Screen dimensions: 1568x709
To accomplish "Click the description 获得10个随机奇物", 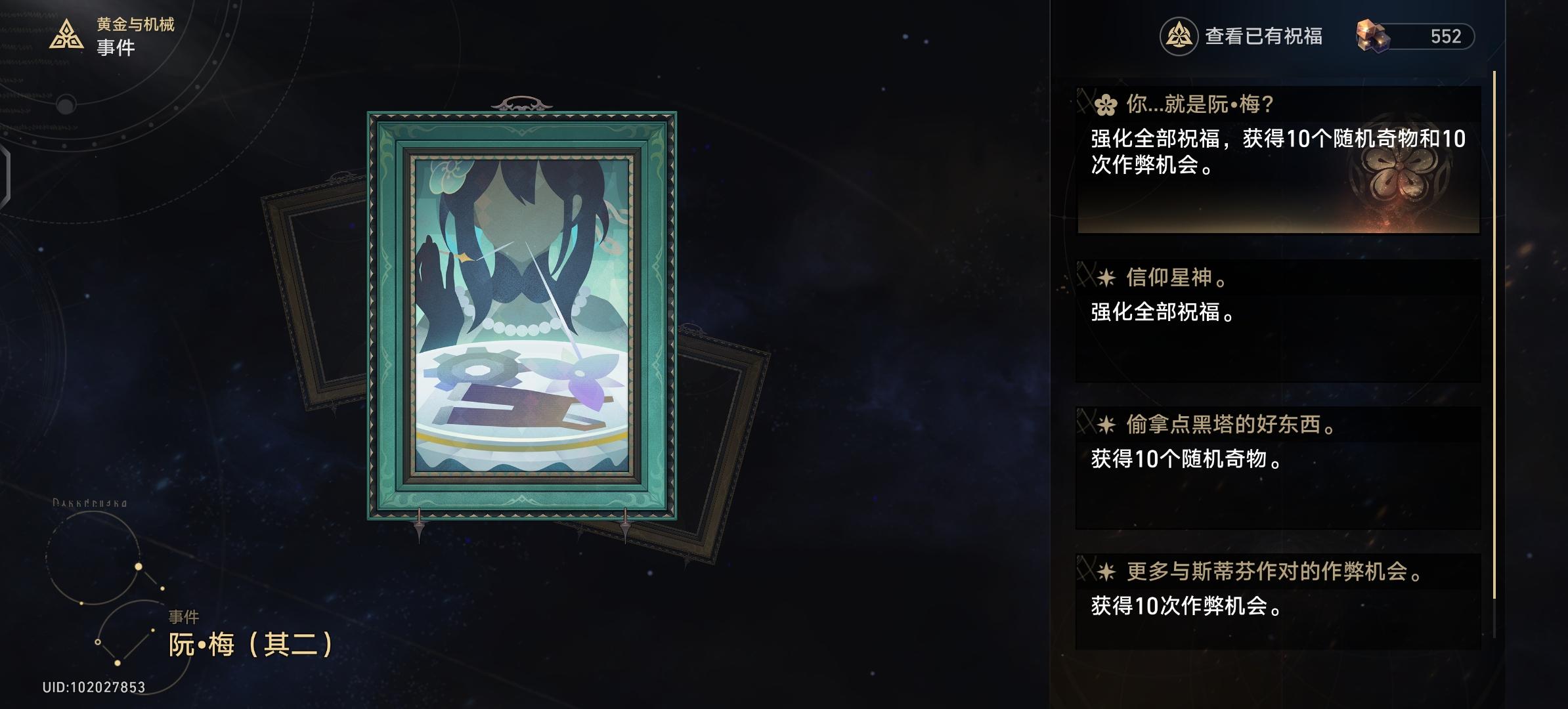I will point(1186,459).
